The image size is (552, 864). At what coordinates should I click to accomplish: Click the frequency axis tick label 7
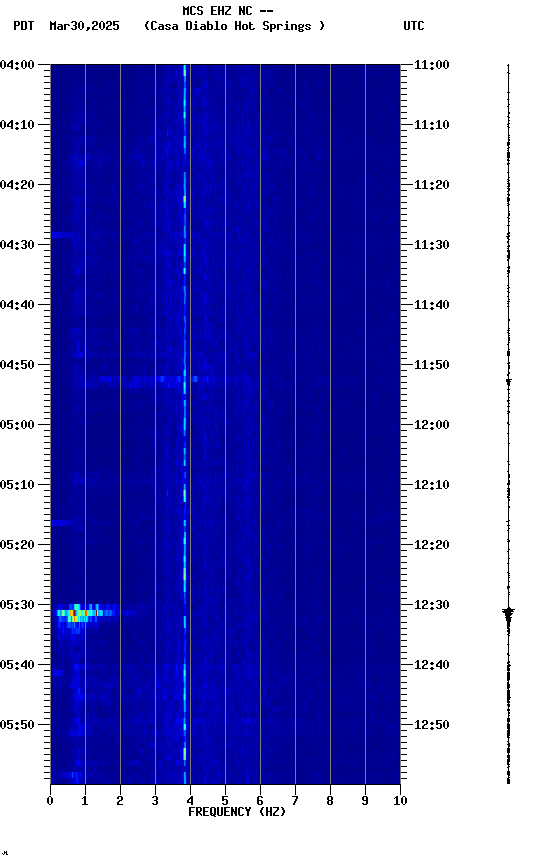(x=295, y=801)
